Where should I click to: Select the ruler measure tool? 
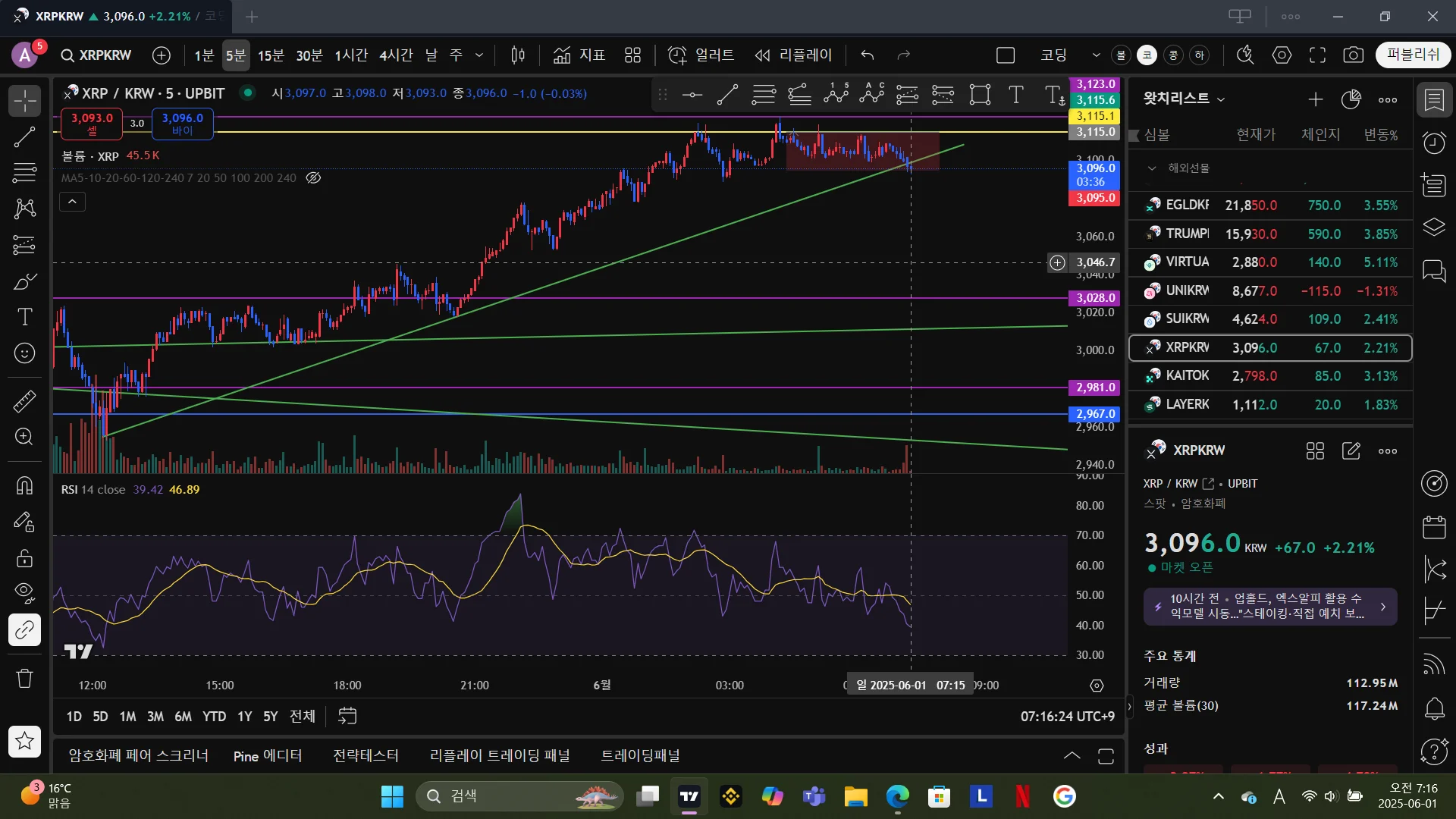[24, 401]
